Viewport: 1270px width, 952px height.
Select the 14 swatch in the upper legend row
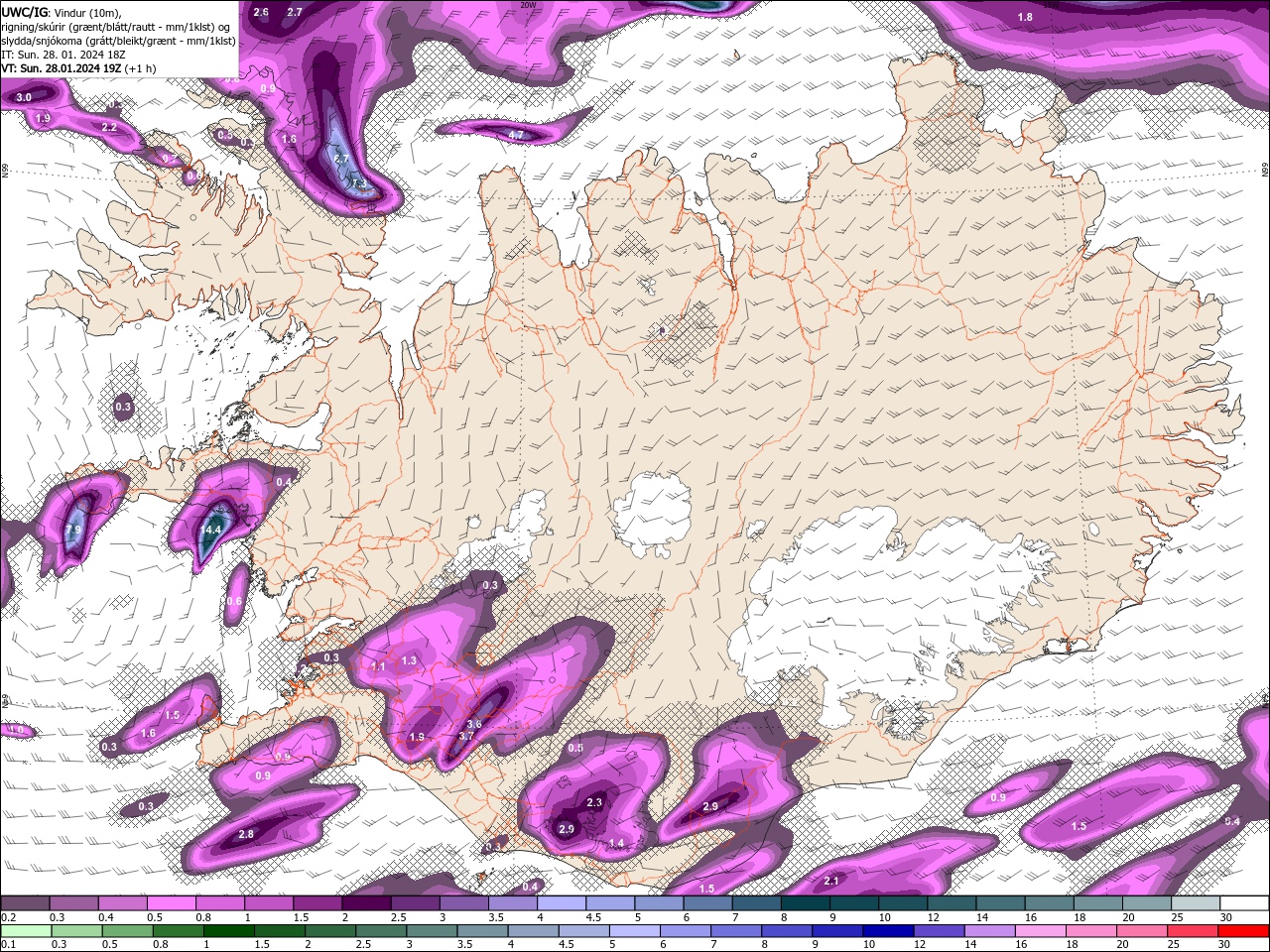pyautogui.click(x=1000, y=903)
